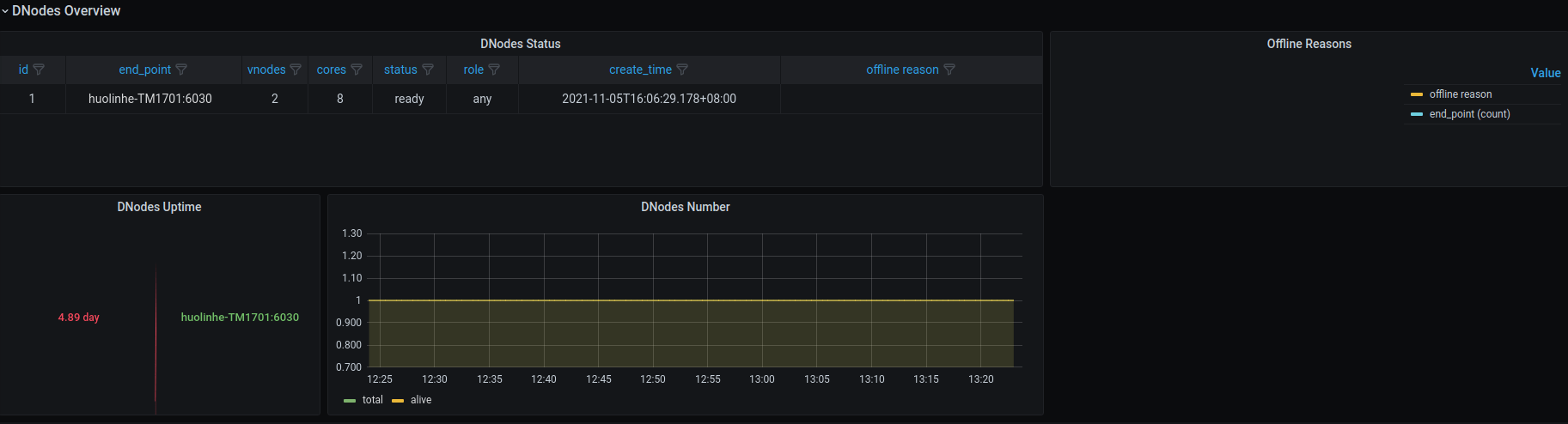Image resolution: width=1568 pixels, height=424 pixels.
Task: Click the status column filter icon
Action: pos(428,70)
